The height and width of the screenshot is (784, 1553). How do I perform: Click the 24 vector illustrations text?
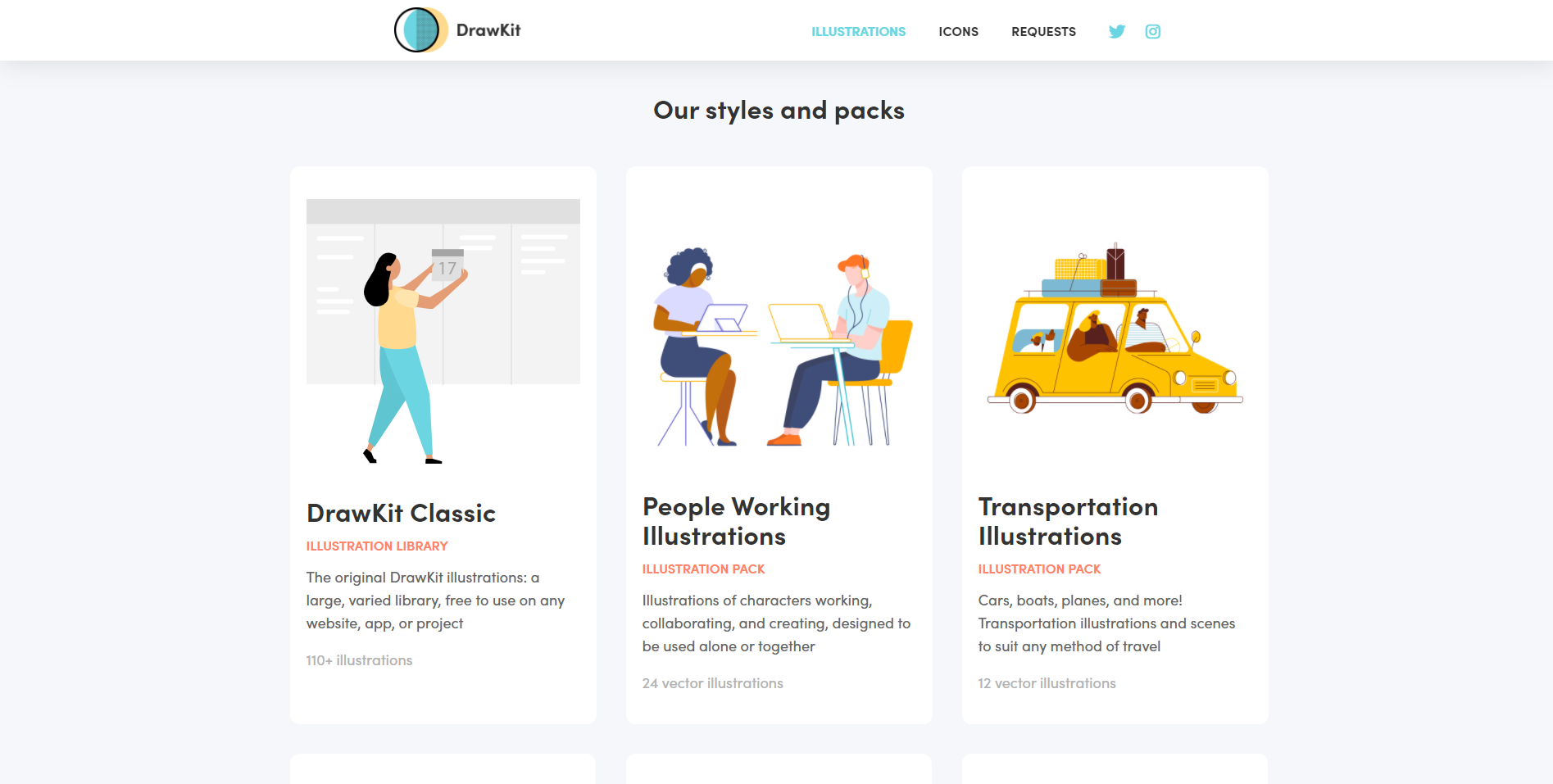(712, 683)
